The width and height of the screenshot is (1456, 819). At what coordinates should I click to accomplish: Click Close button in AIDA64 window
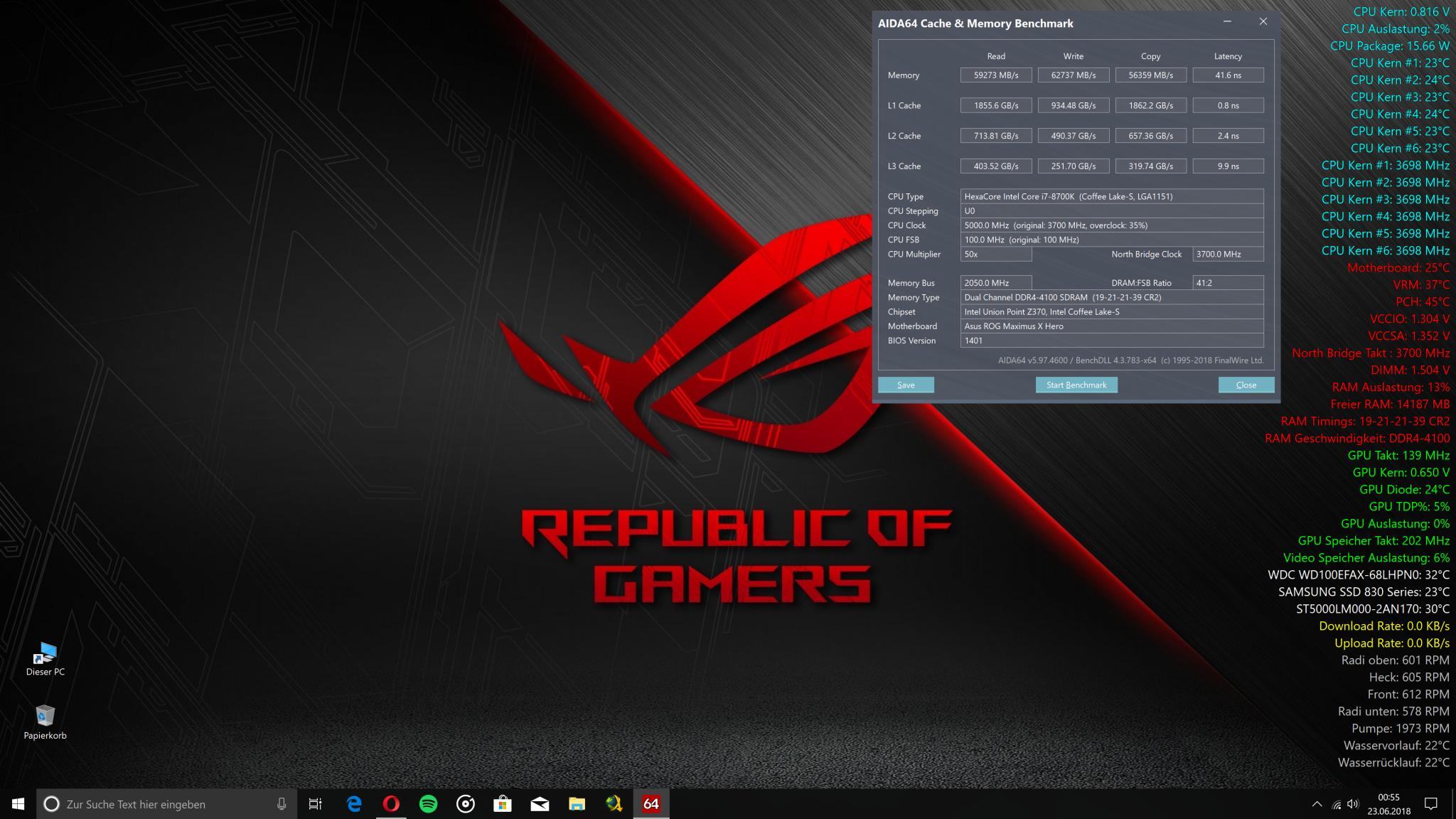[x=1246, y=385]
